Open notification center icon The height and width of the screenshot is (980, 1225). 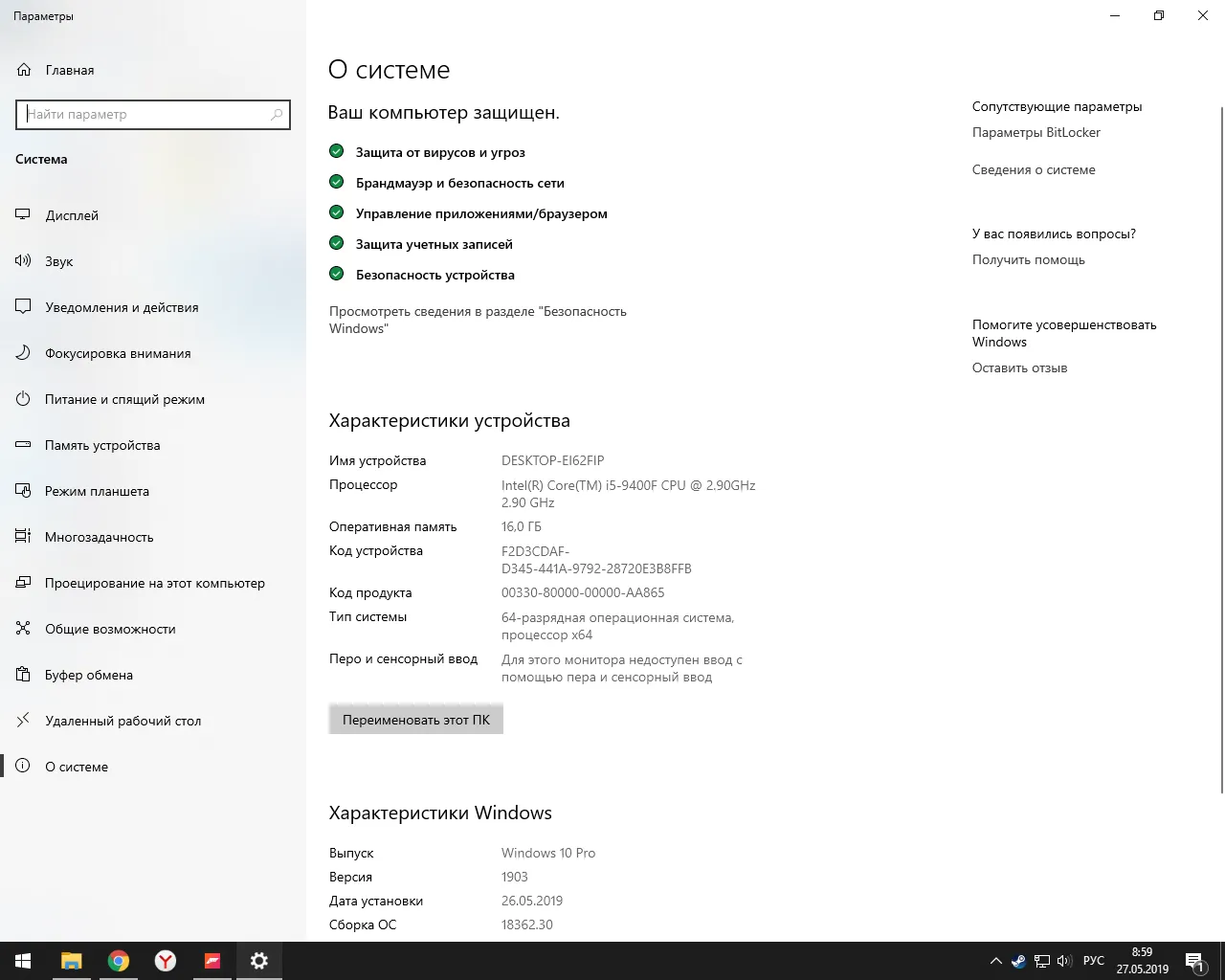tap(1194, 961)
